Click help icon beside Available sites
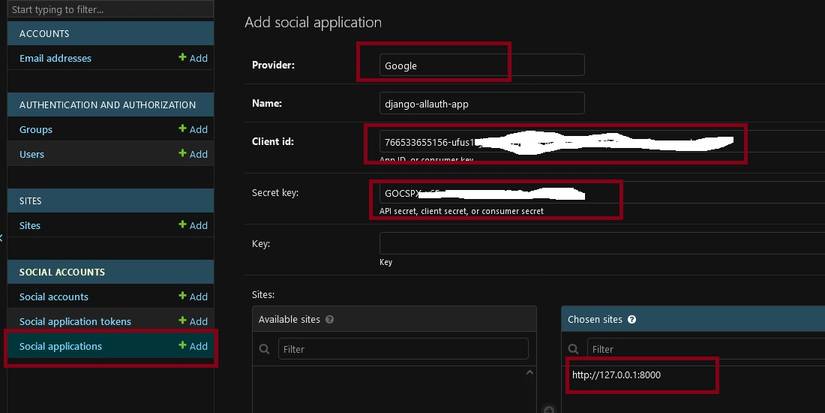This screenshot has height=413, width=825. (x=330, y=319)
